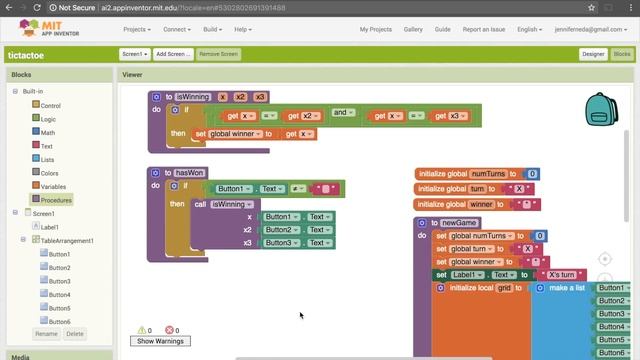This screenshot has width=640, height=360.
Task: Open the account email dropdown
Action: 591,29
